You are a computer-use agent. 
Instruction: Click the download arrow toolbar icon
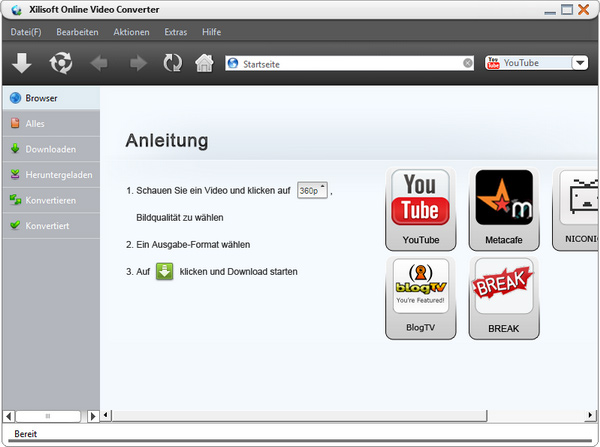(22, 63)
